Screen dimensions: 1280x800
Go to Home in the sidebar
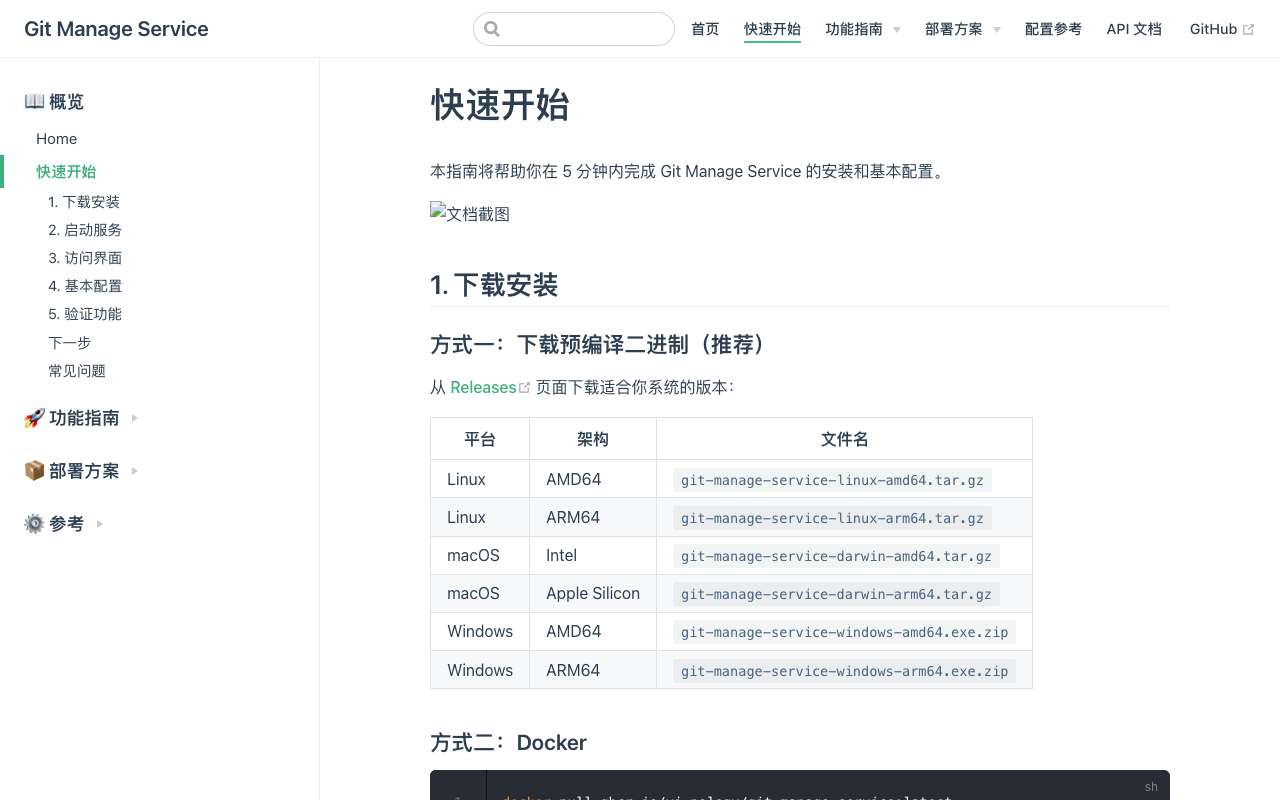[x=56, y=139]
